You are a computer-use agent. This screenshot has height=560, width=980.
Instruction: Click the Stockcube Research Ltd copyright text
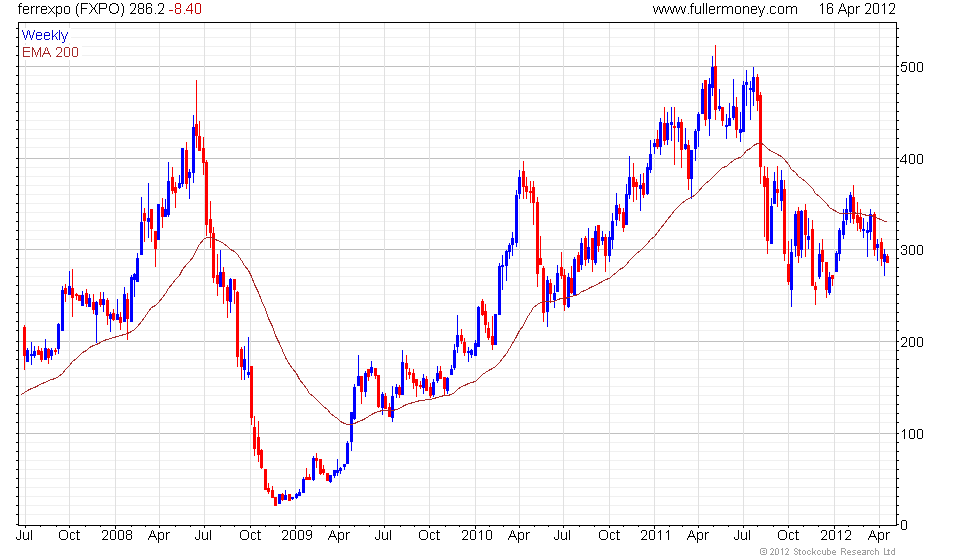(x=828, y=552)
